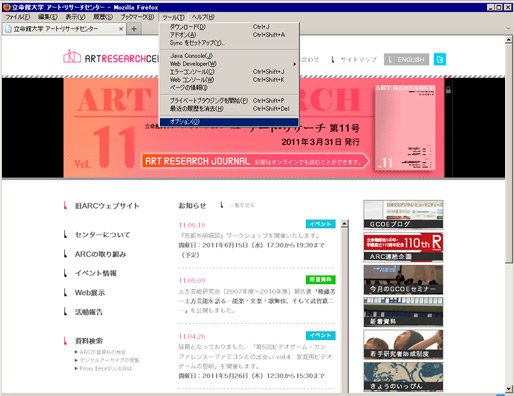Image resolution: width=514 pixels, height=396 pixels.
Task: Open the ヘルプ(H) menu
Action: pos(203,17)
